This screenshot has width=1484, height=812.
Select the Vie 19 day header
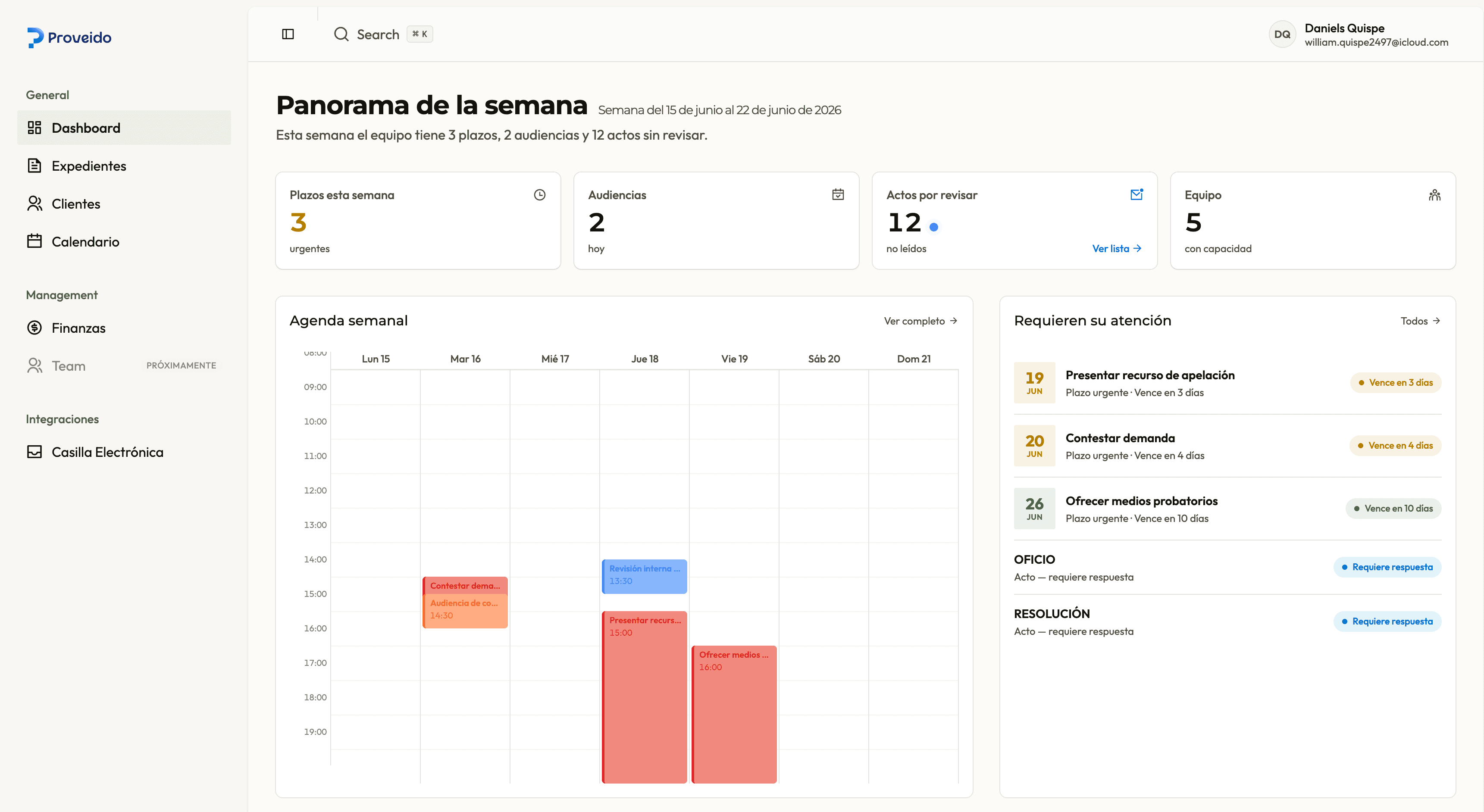(x=735, y=359)
